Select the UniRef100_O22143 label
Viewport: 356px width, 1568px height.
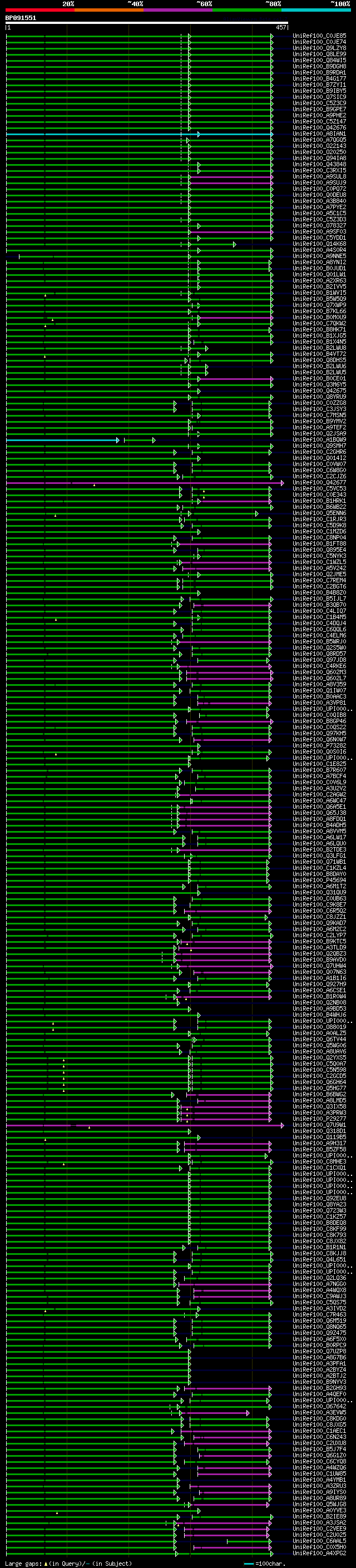[319, 146]
